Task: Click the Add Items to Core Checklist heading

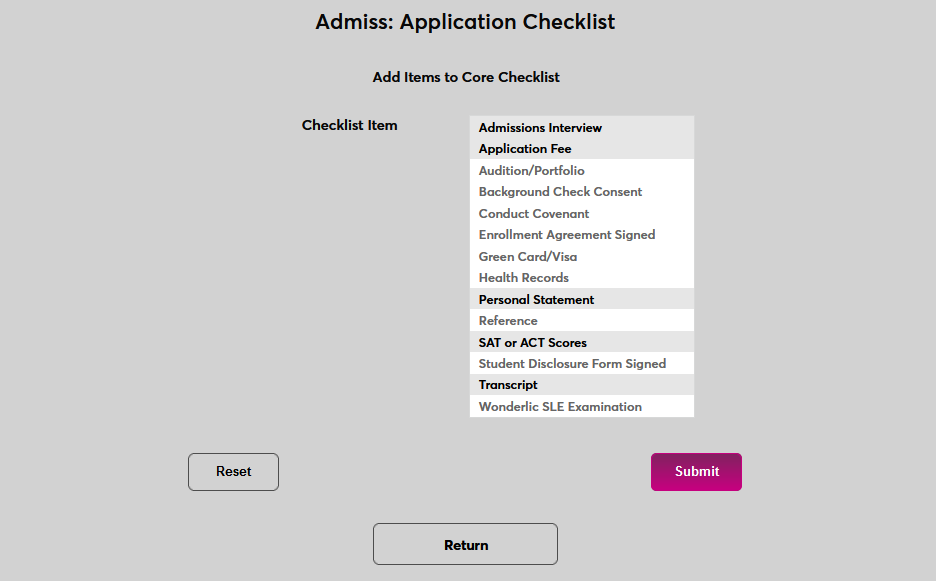Action: tap(465, 77)
